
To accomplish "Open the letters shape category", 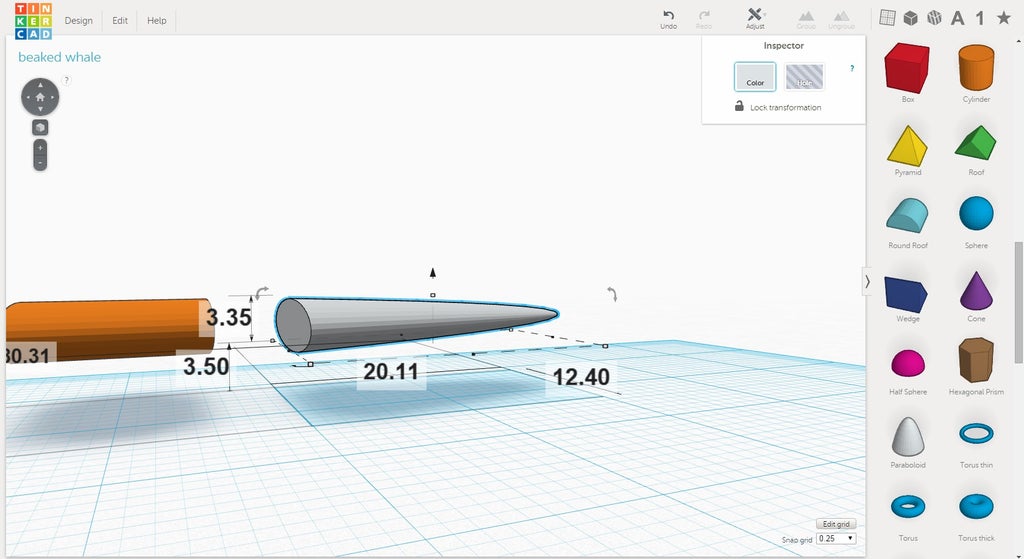I will coord(957,18).
